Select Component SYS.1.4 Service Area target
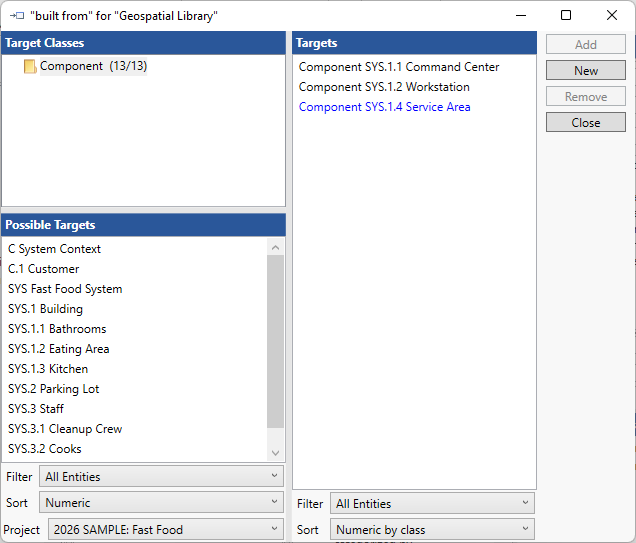 tap(384, 107)
